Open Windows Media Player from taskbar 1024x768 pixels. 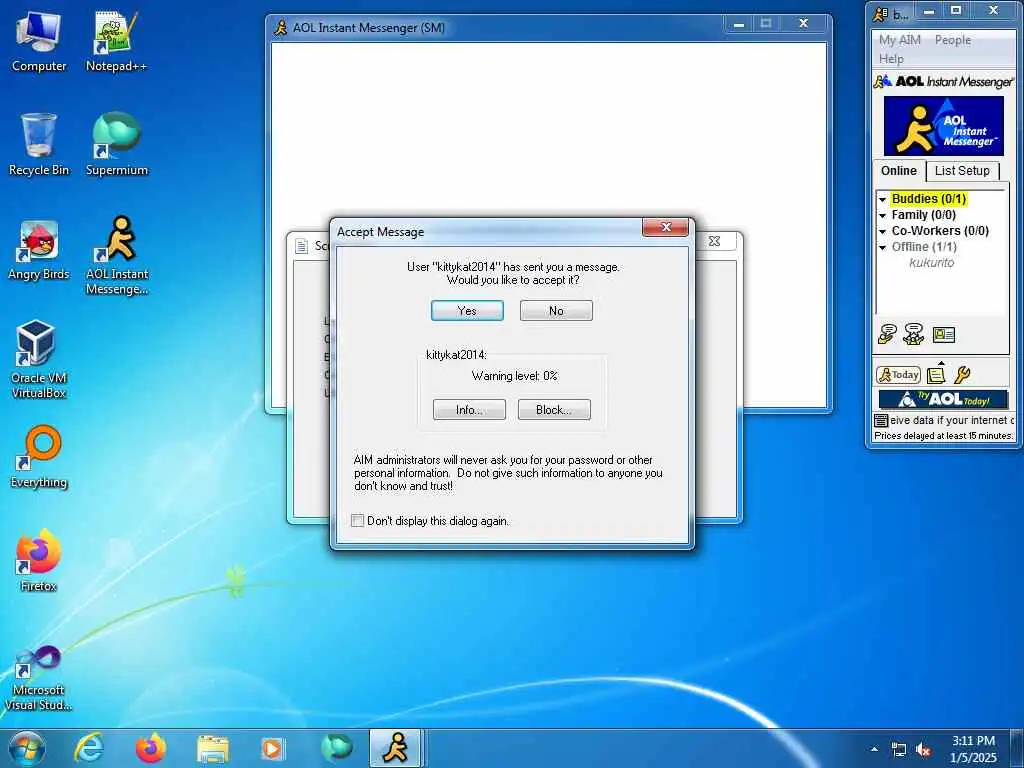coord(272,748)
